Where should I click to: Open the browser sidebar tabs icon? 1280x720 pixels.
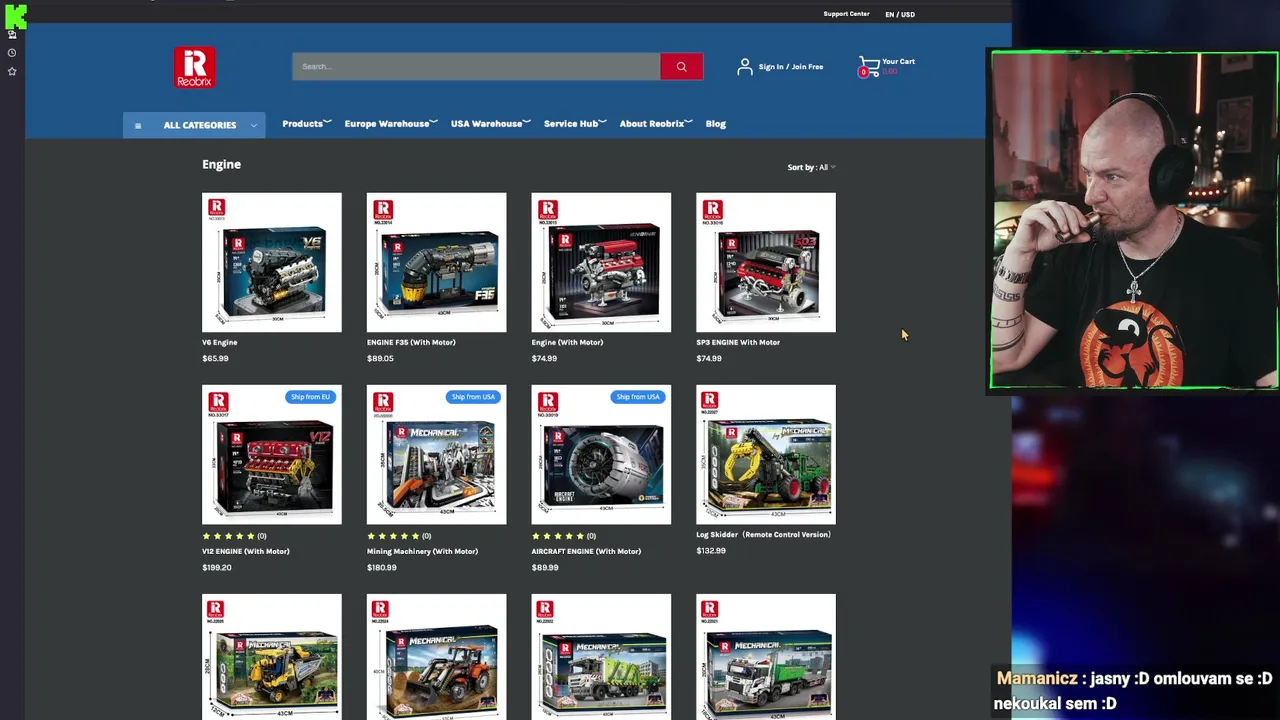pos(12,34)
